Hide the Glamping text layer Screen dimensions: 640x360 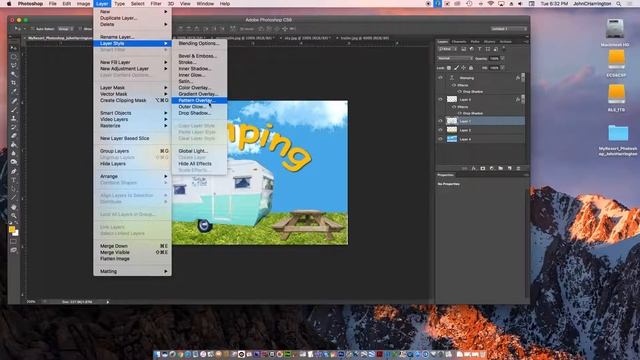[x=440, y=78]
